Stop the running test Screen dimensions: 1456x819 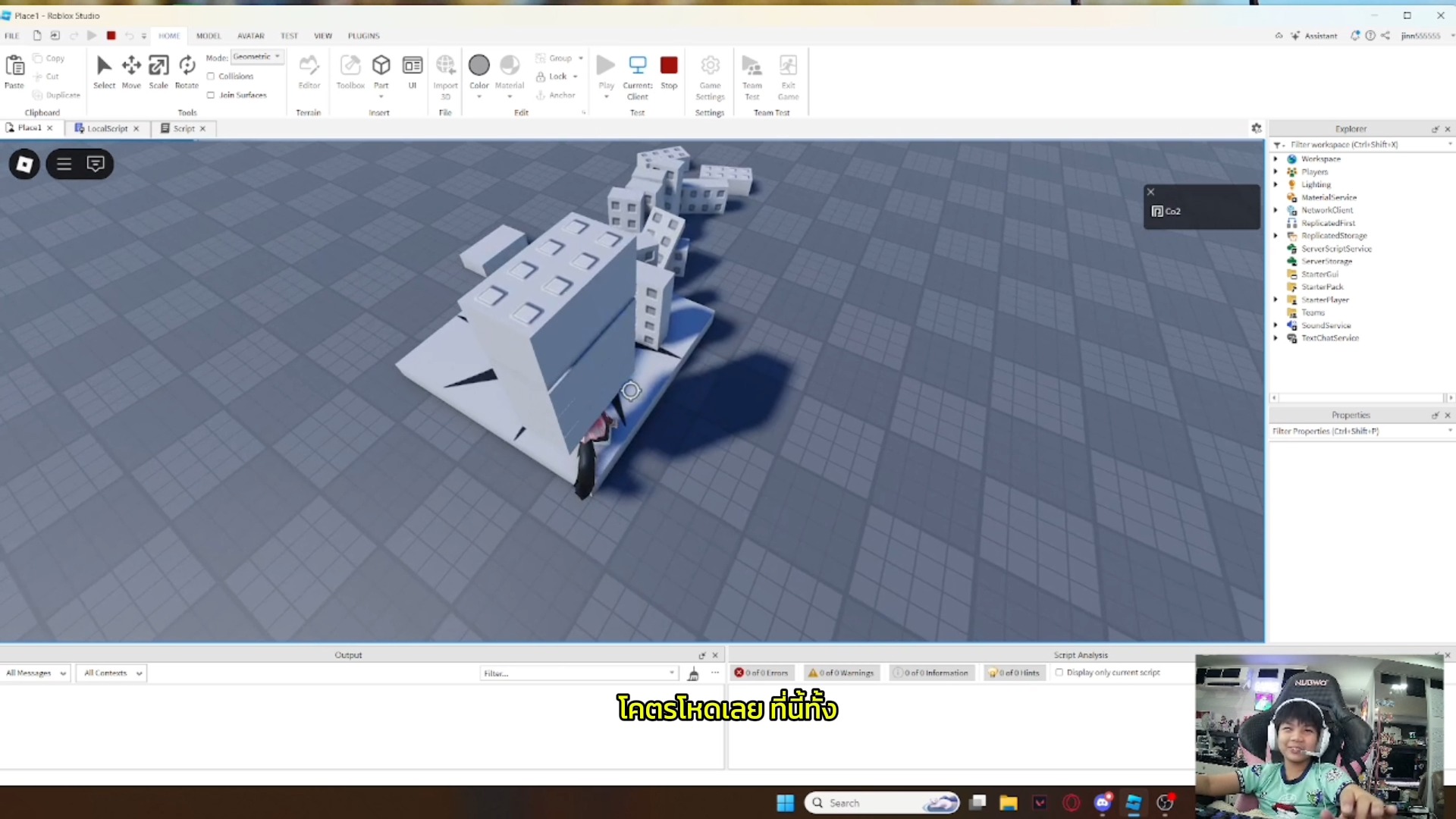point(669,72)
